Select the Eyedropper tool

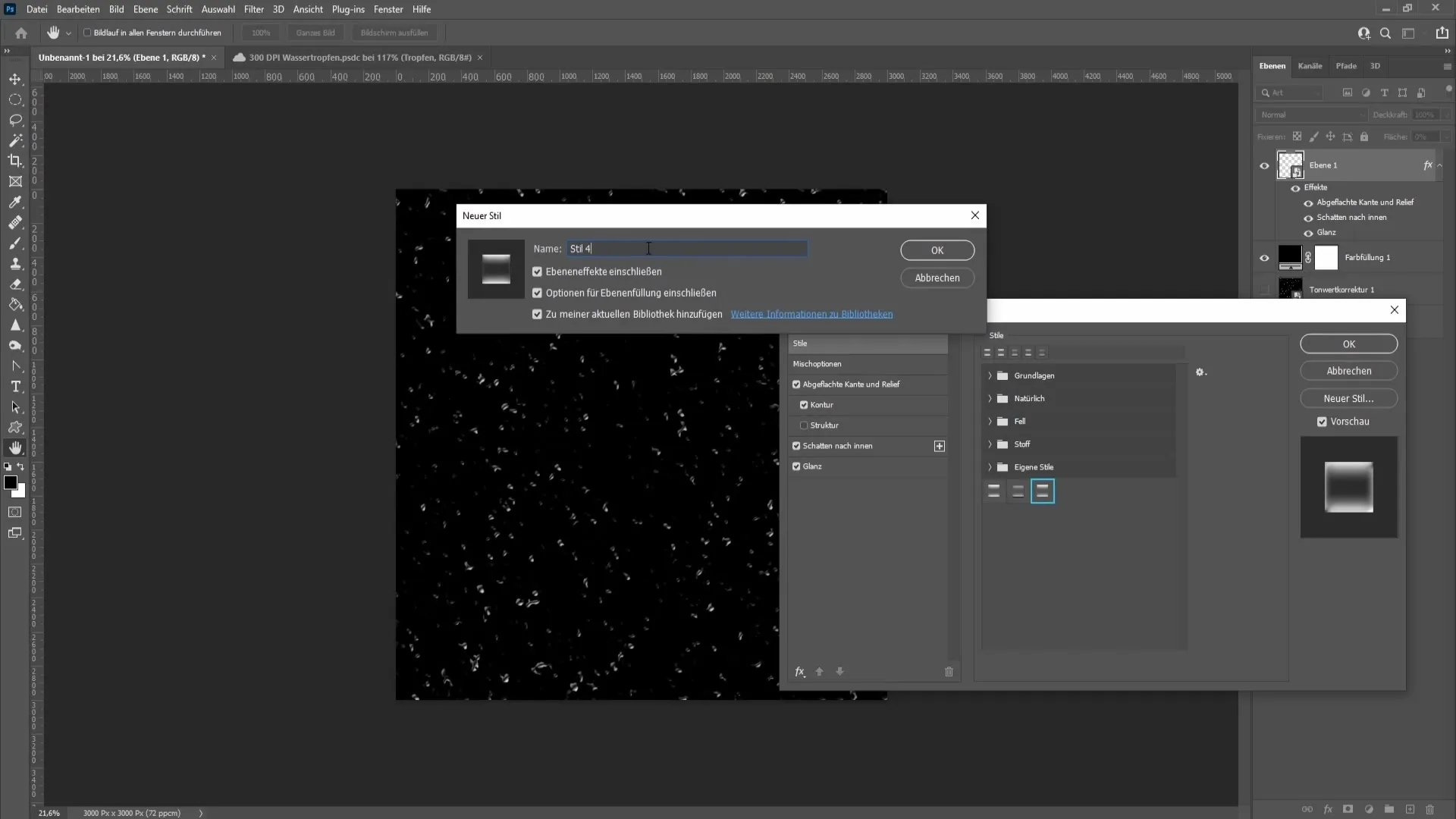coord(15,202)
